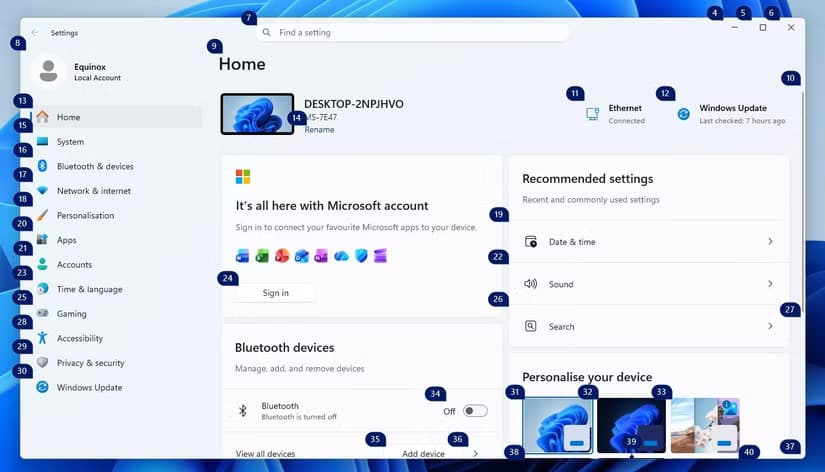This screenshot has height=472, width=825.
Task: Click the Time & language globe icon
Action: (x=43, y=289)
